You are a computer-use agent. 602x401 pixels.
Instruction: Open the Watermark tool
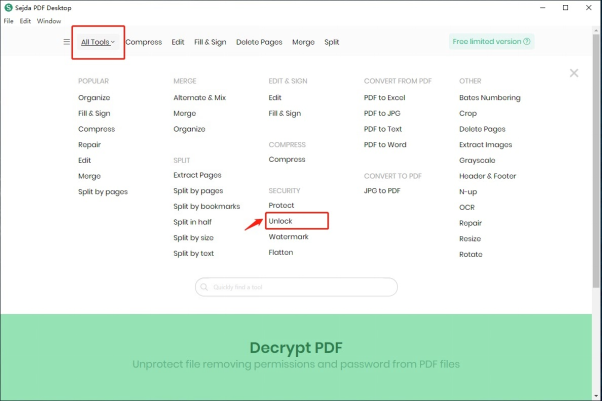(x=288, y=237)
